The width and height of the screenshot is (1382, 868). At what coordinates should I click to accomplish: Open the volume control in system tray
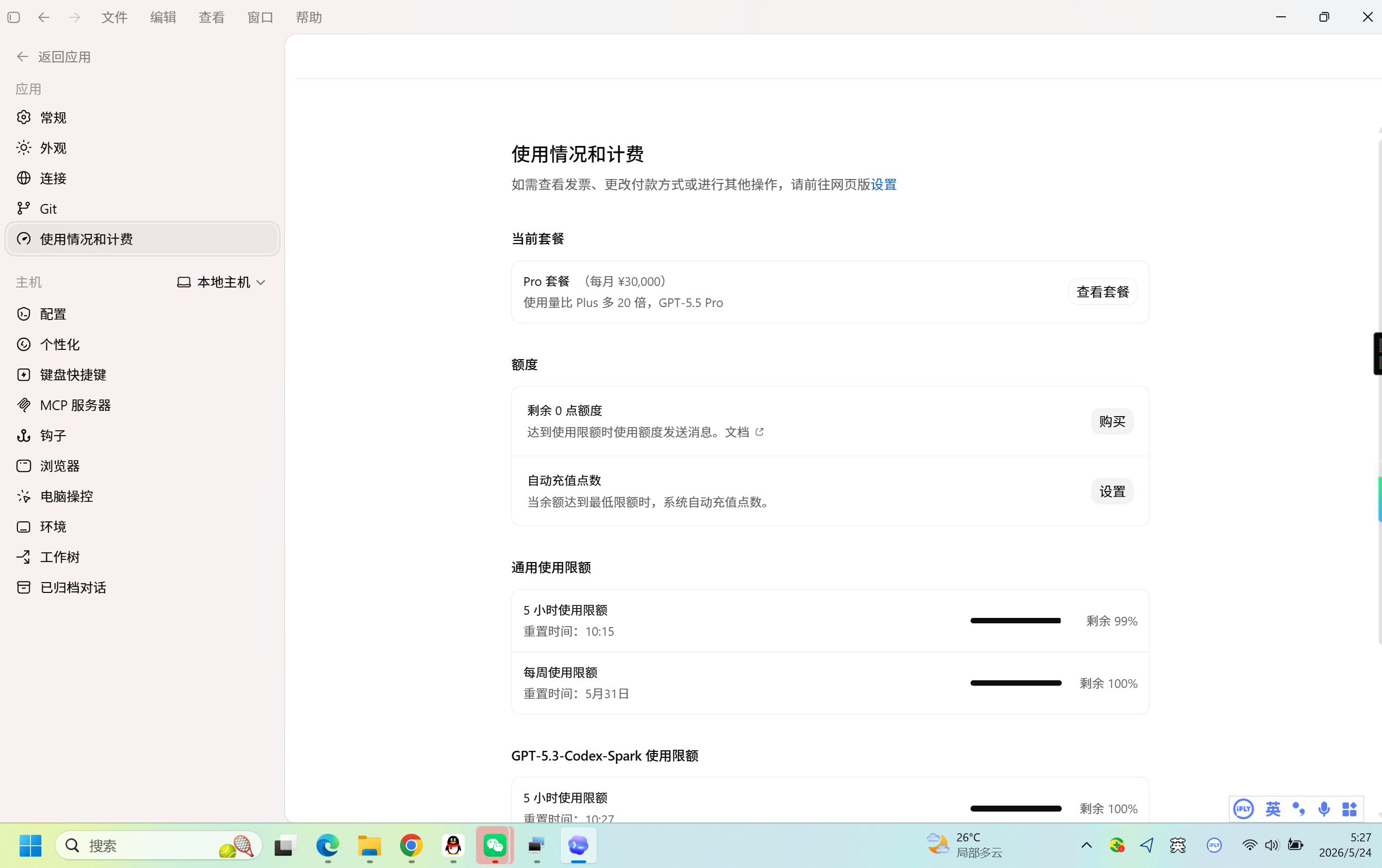(1272, 845)
